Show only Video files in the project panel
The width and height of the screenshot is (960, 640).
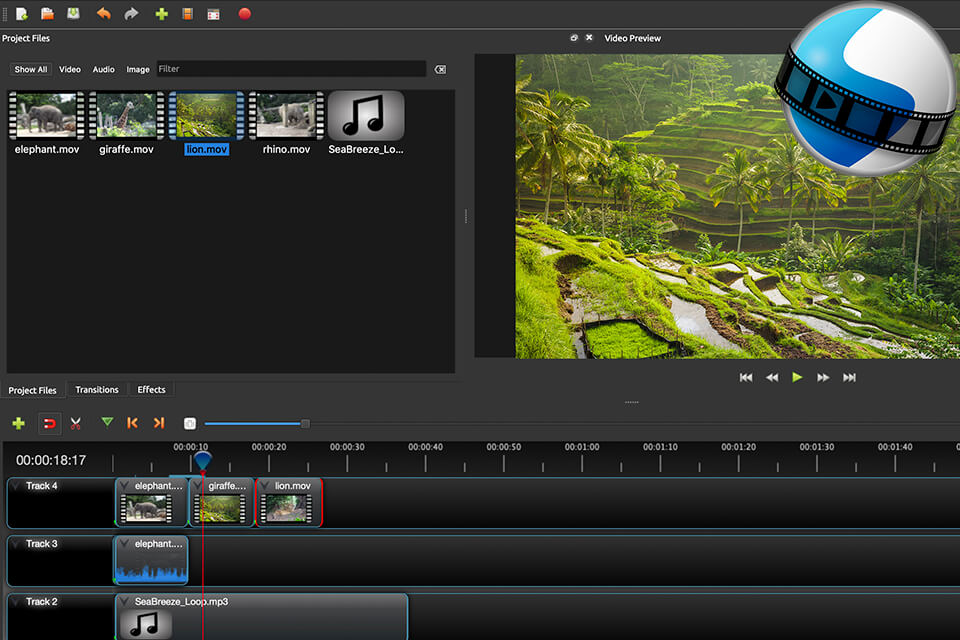tap(69, 68)
